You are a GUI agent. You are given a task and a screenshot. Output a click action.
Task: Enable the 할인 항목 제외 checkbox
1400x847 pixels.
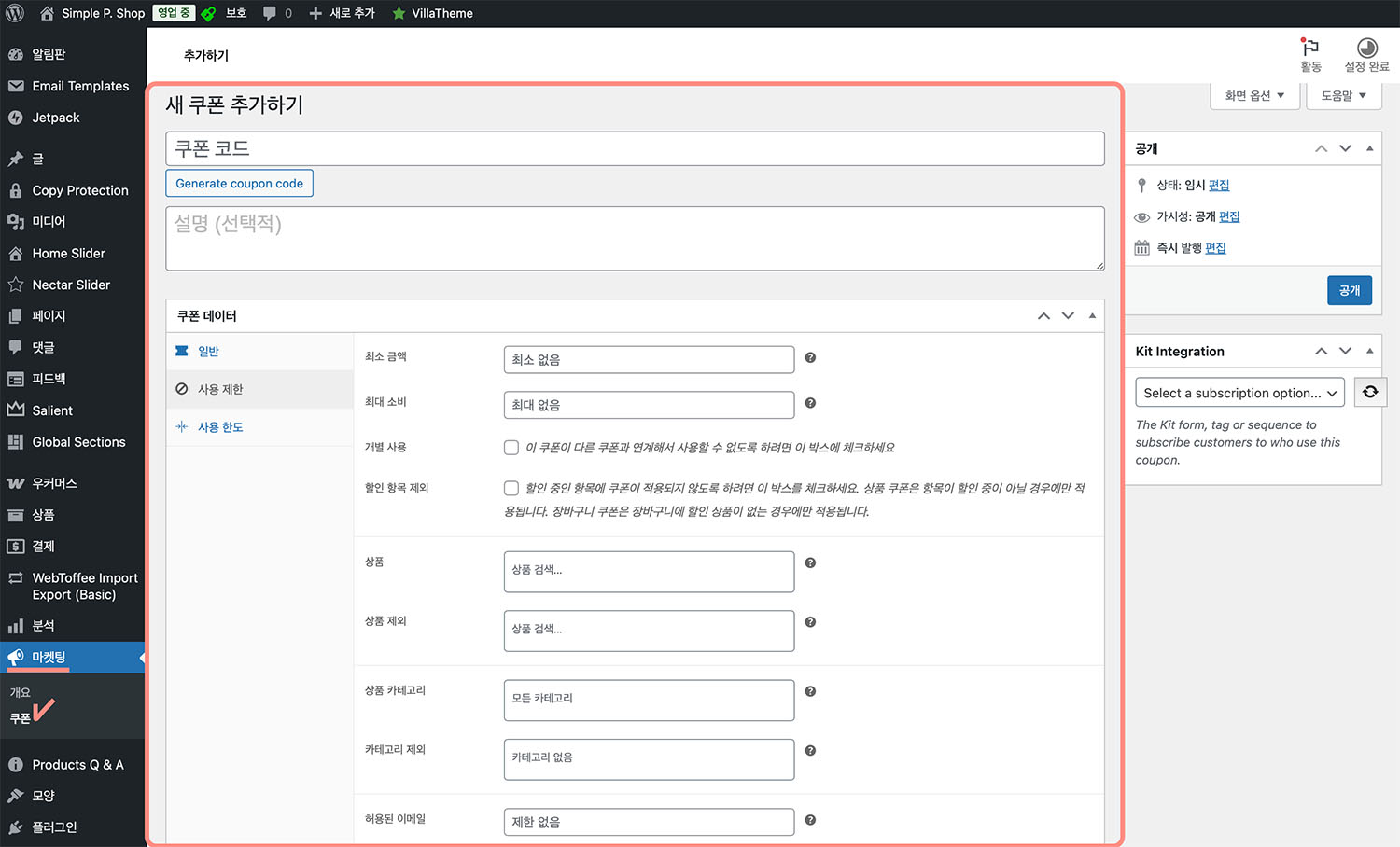click(511, 488)
